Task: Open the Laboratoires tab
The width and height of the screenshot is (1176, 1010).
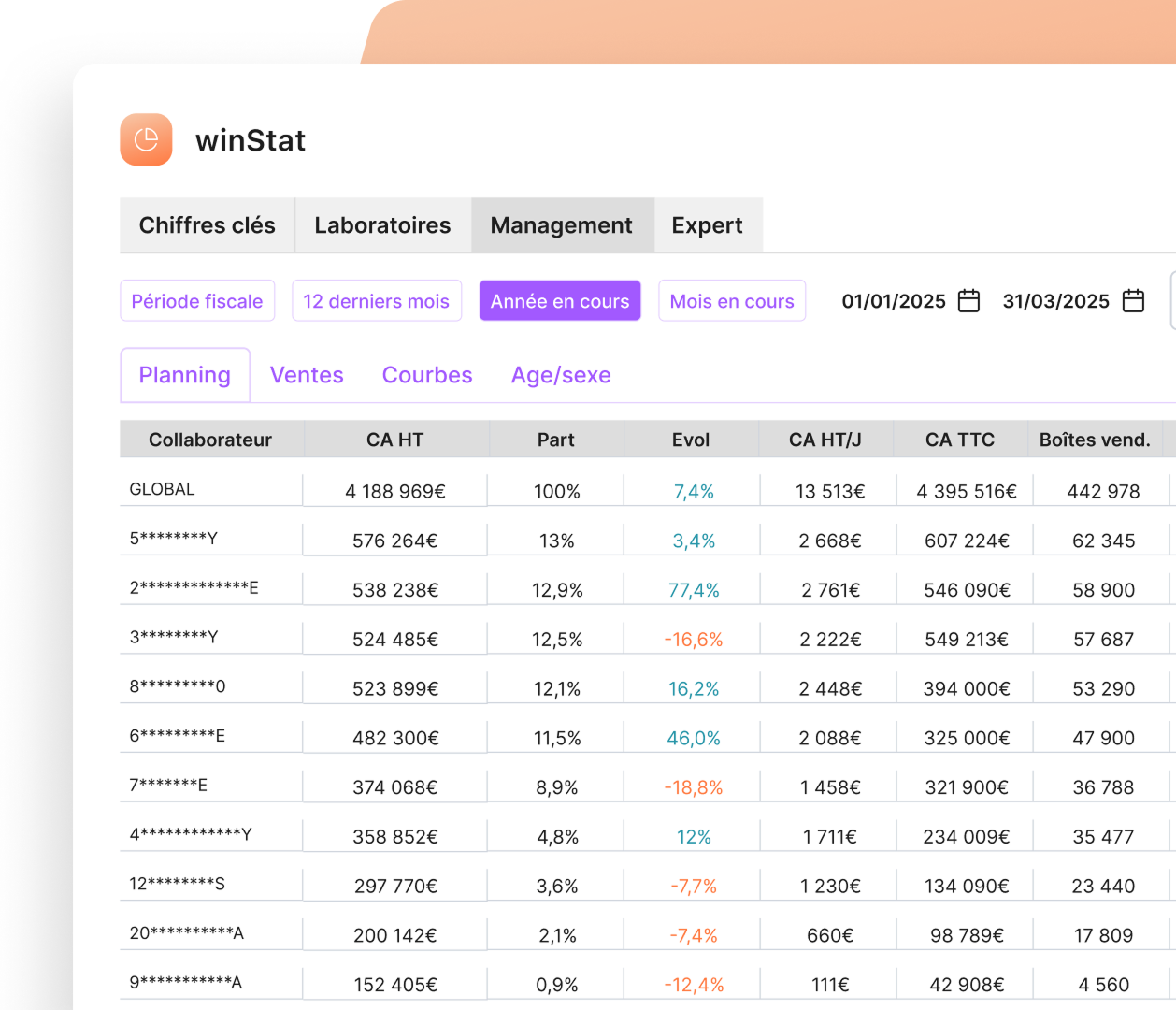Action: tap(382, 225)
